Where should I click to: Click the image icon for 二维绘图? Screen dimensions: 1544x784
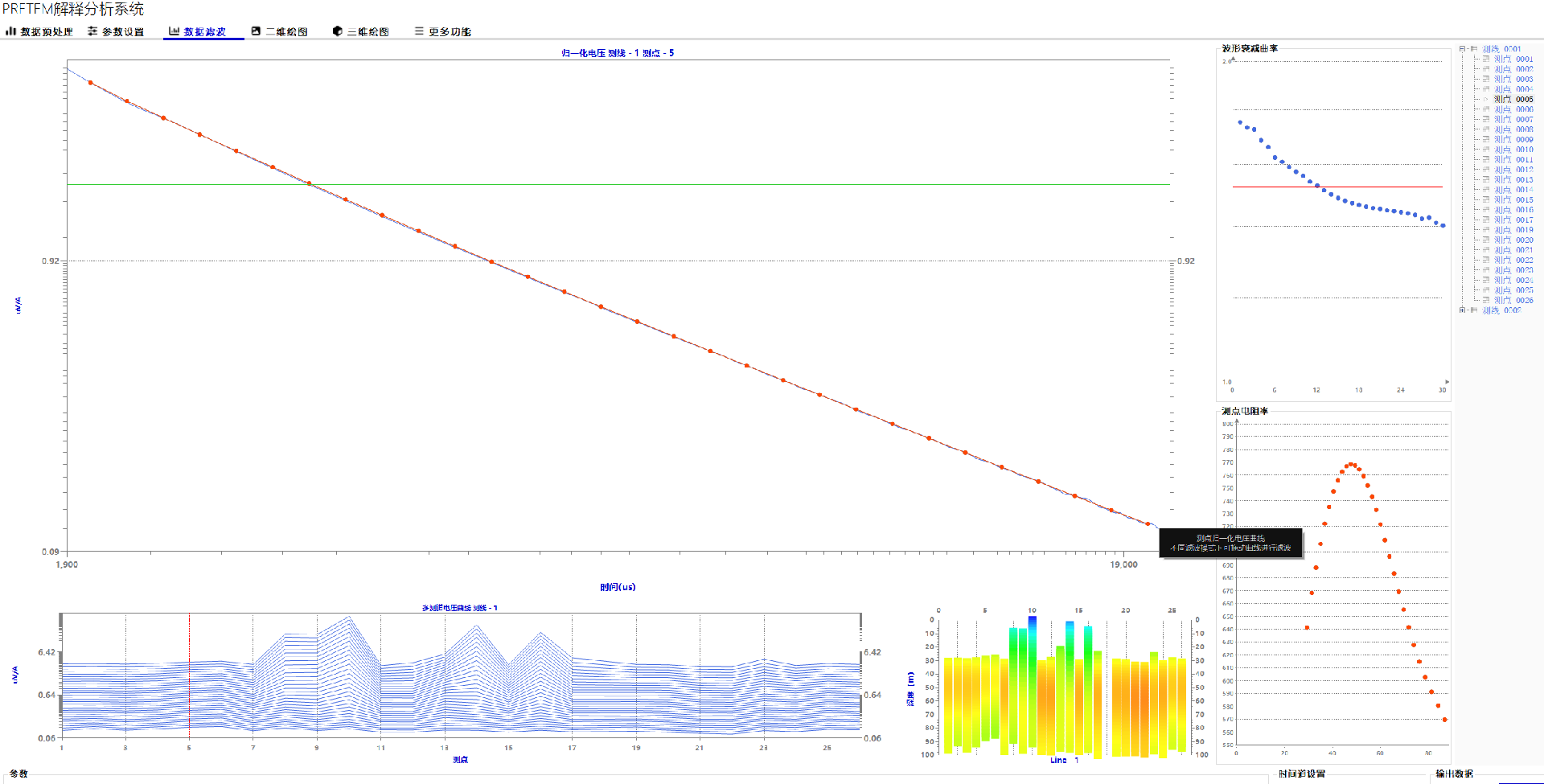256,31
